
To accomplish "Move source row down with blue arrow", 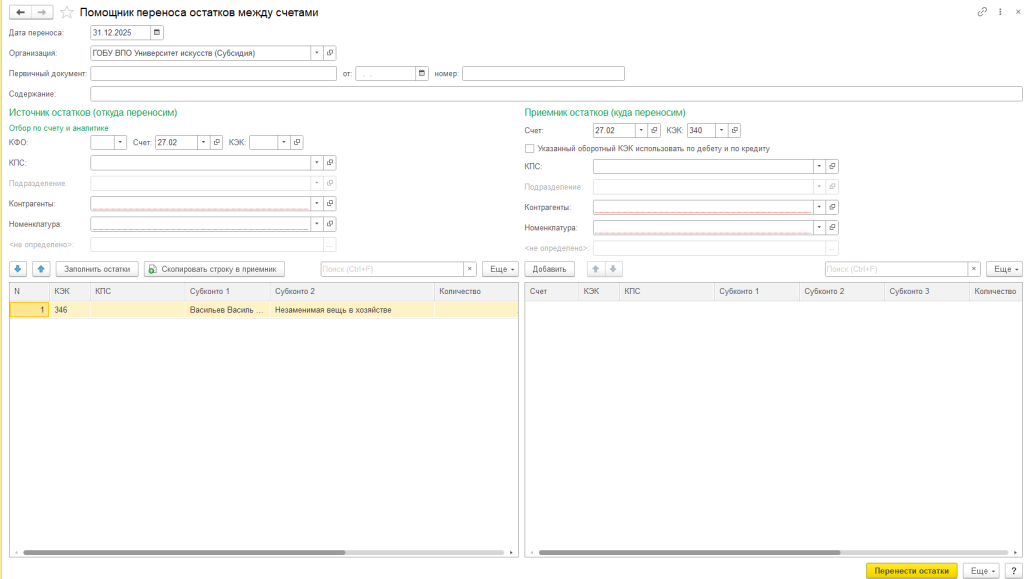I will (18, 269).
